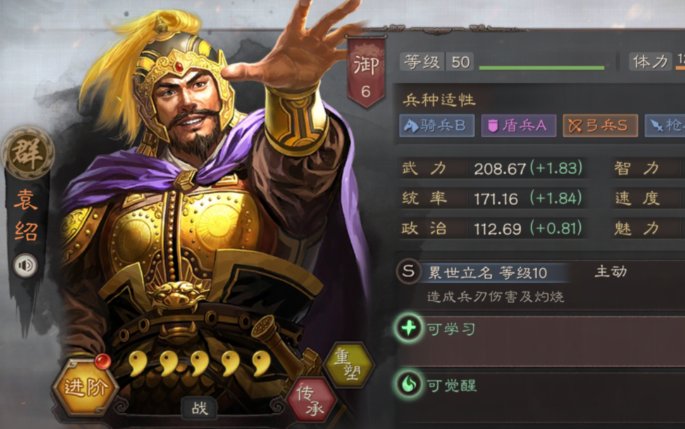685x429 pixels.
Task: Click the green level experience bar
Action: point(542,68)
